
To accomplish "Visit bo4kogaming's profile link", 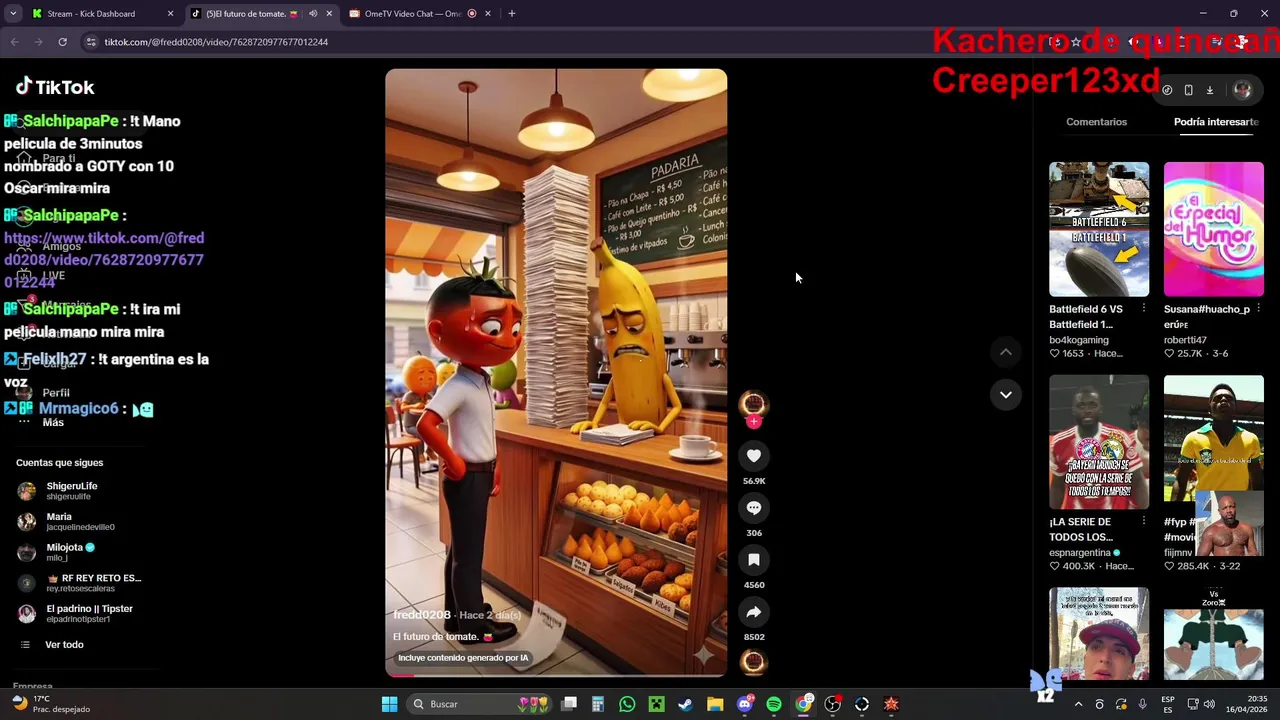I will (x=1079, y=340).
